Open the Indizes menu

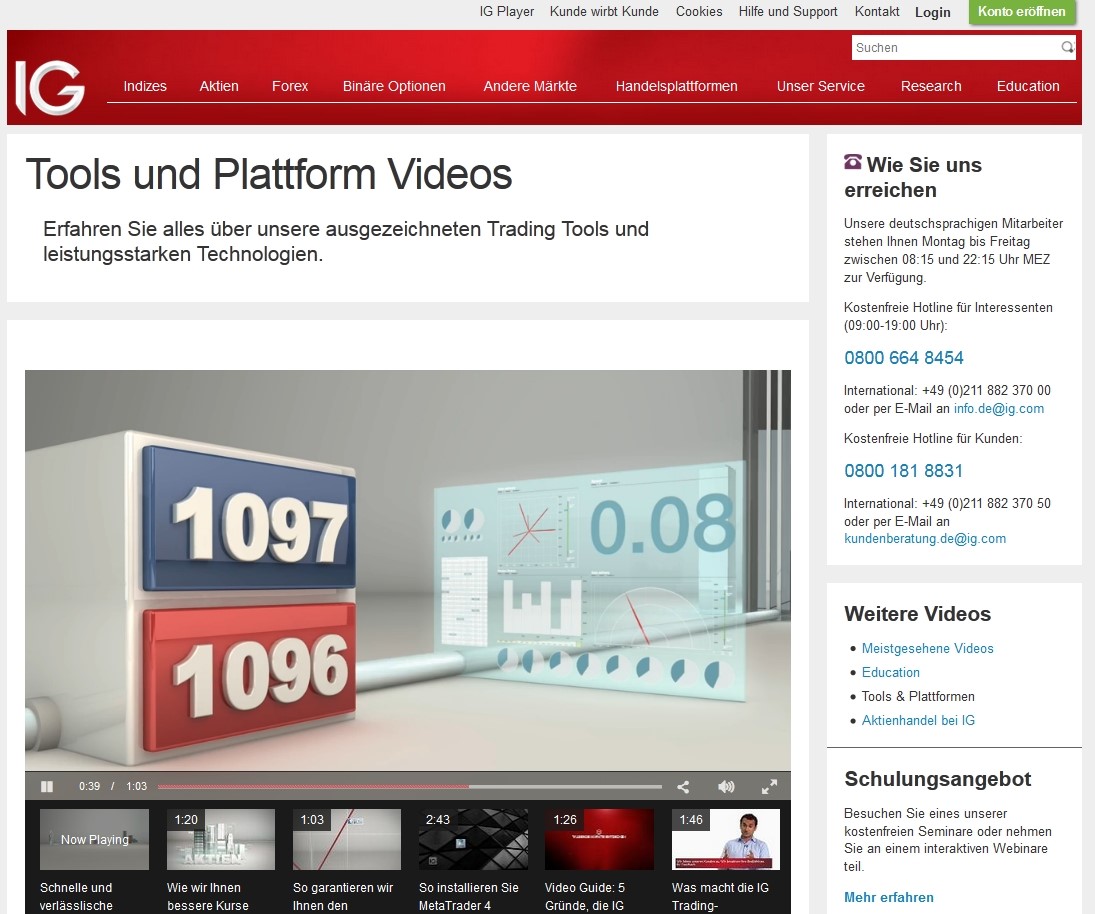[145, 86]
